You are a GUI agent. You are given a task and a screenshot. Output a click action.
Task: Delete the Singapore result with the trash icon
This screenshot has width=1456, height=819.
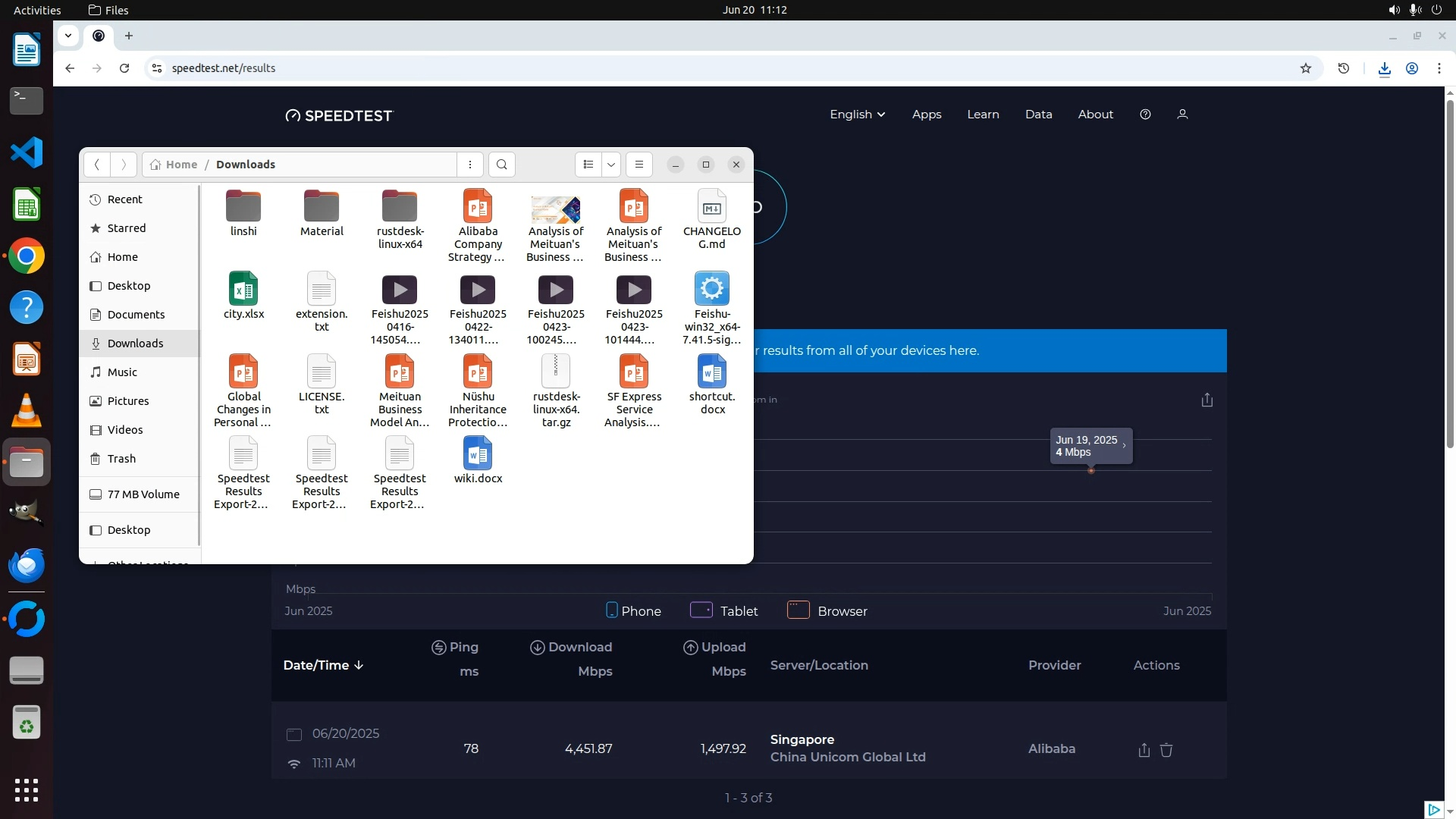(1166, 750)
